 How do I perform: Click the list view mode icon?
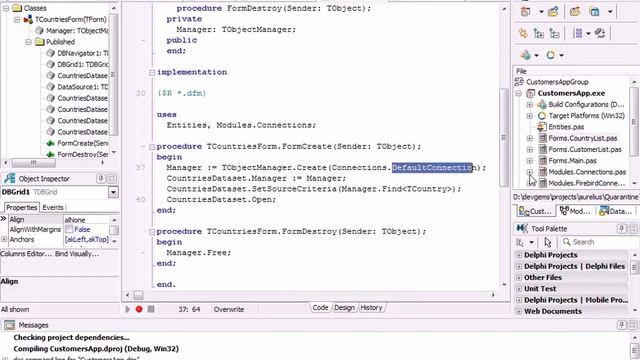tap(577, 33)
